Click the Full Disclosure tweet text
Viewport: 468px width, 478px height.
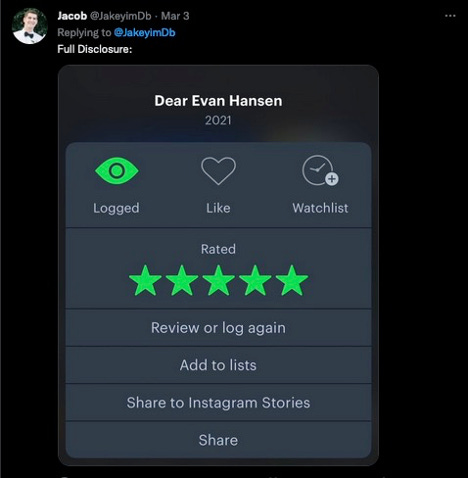[x=95, y=49]
